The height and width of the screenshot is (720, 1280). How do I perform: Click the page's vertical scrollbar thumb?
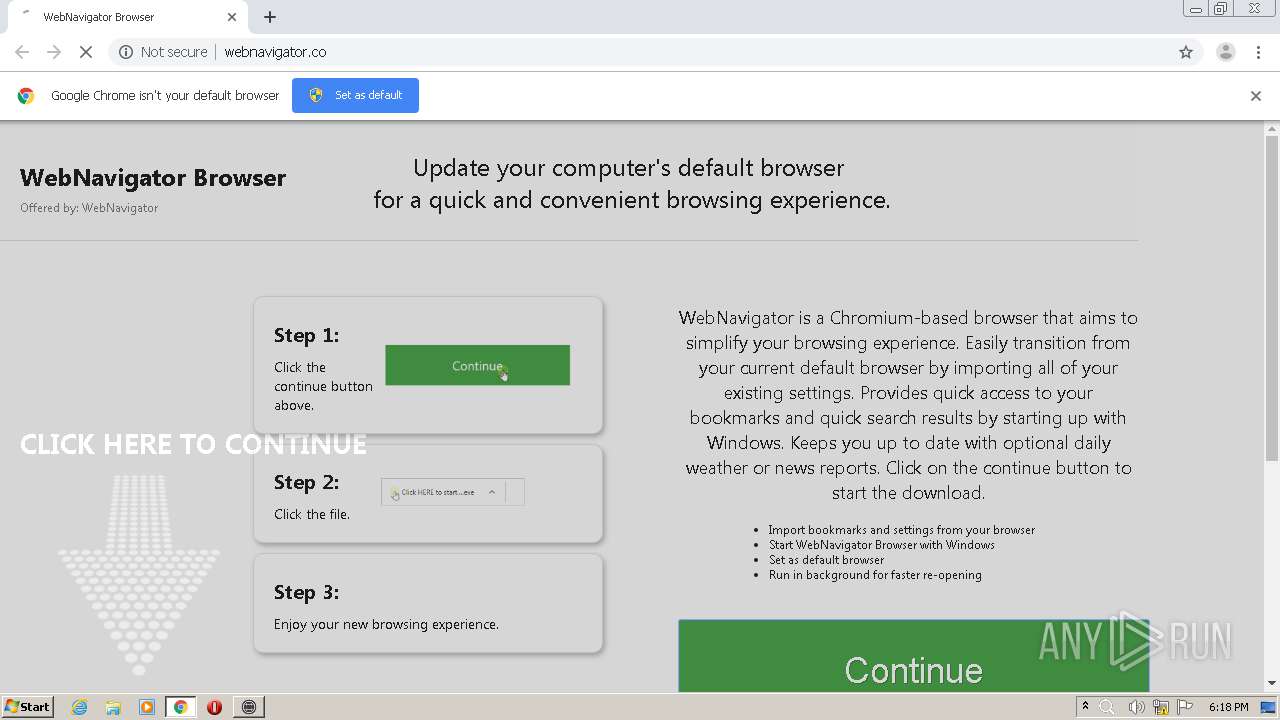click(1271, 297)
